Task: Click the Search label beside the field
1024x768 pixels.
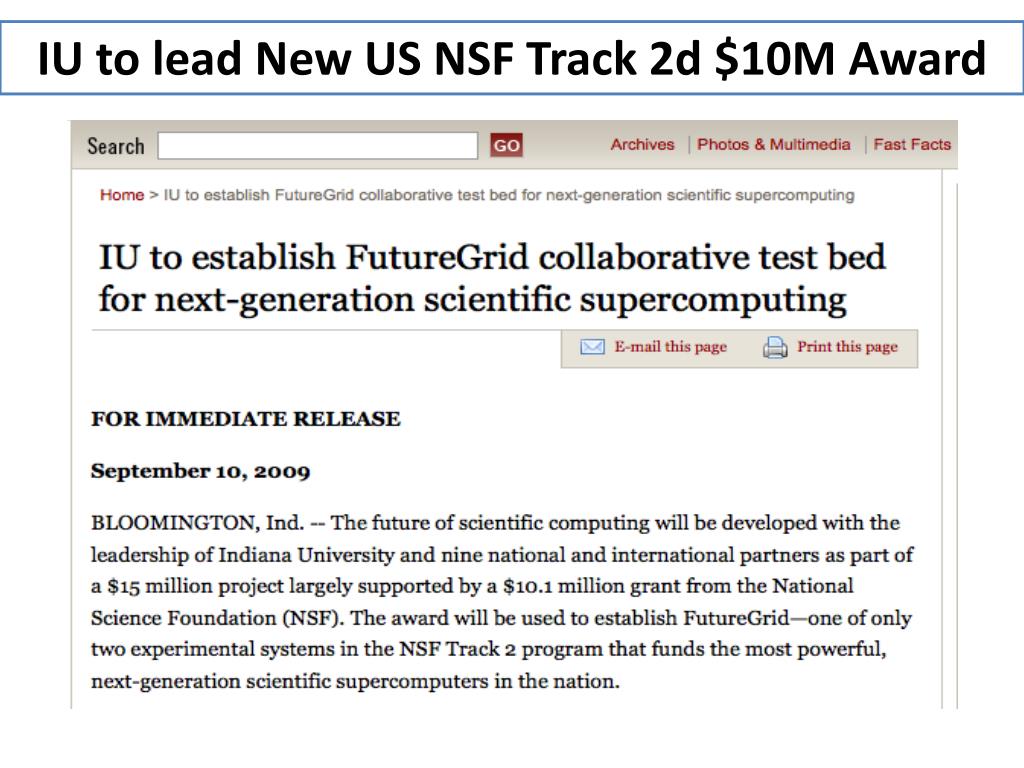Action: (116, 146)
